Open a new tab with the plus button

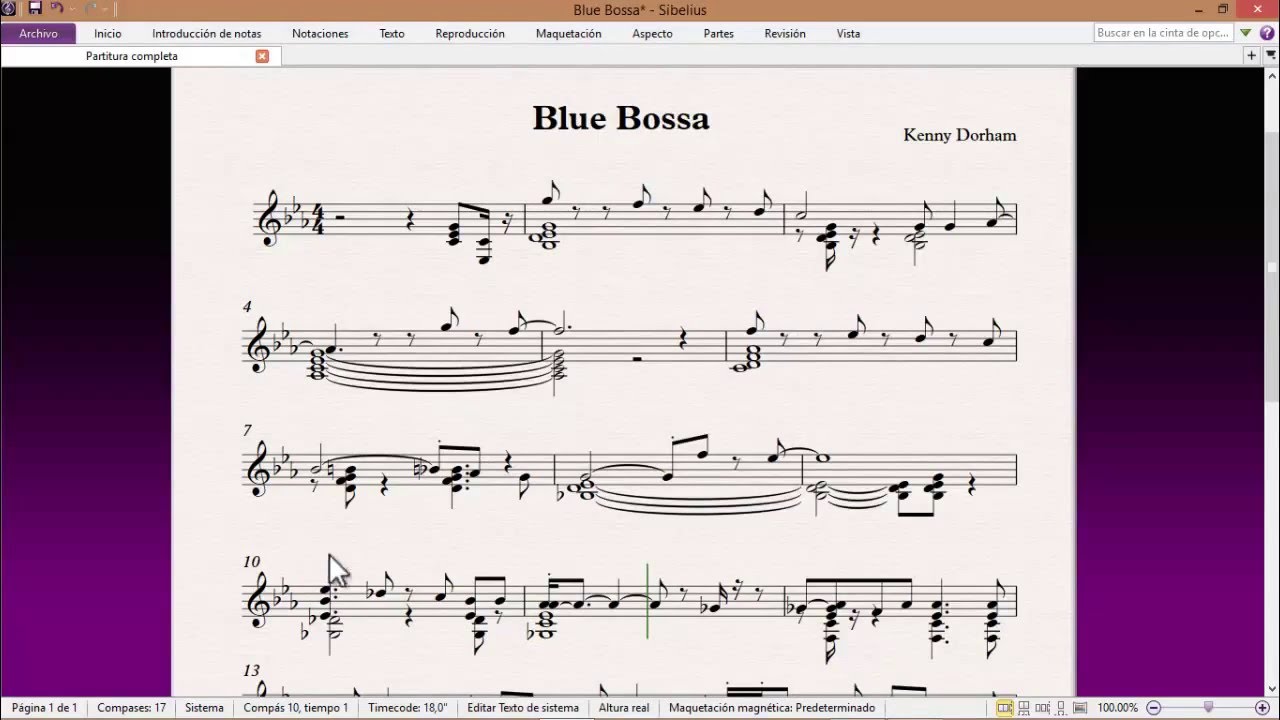pos(1251,56)
